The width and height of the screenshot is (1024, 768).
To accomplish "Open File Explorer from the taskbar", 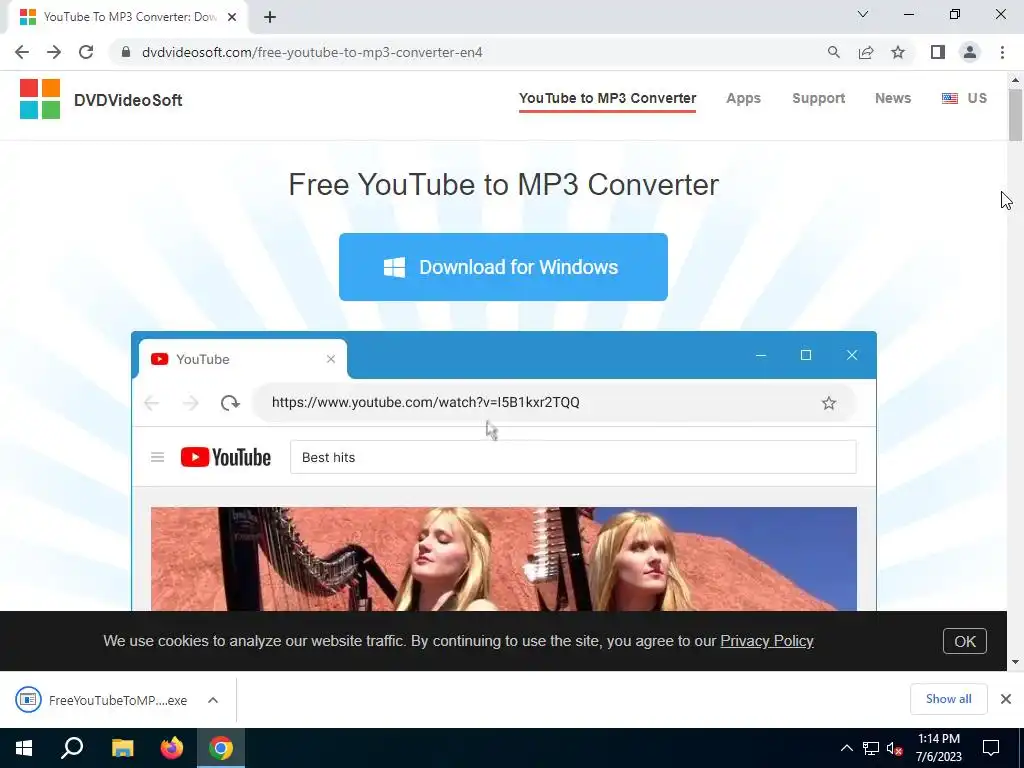I will 122,748.
